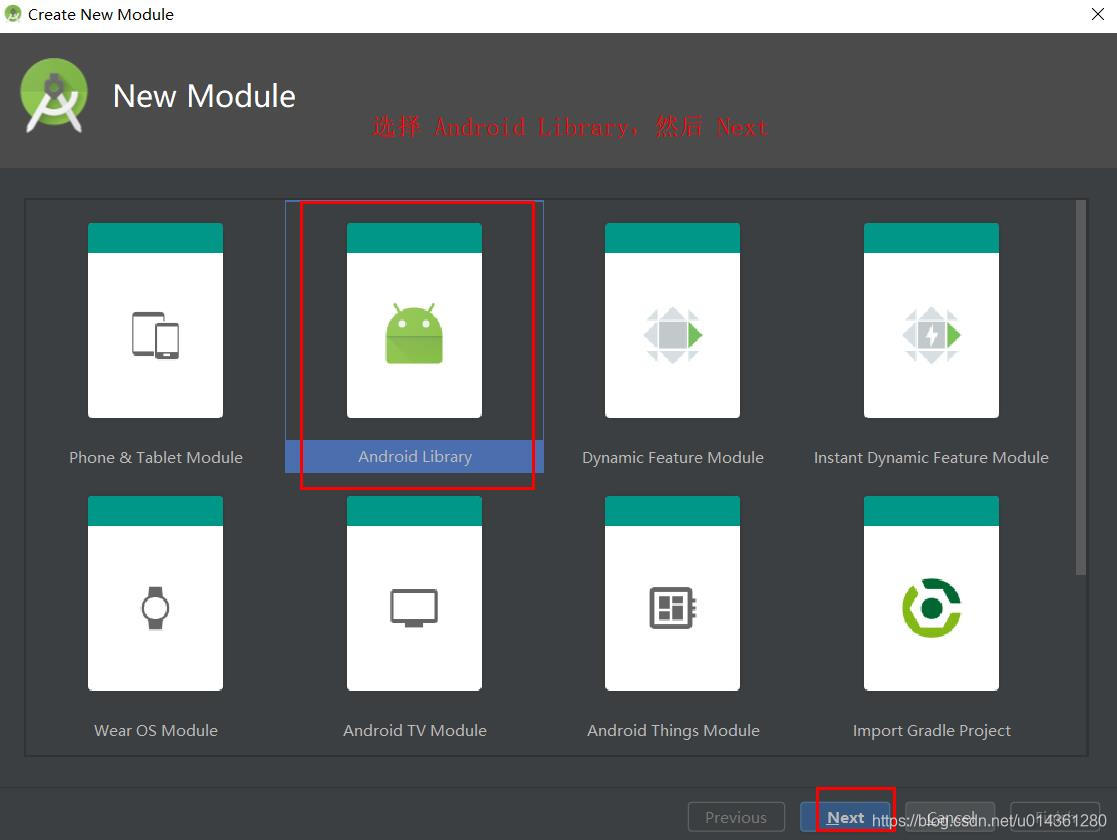Image resolution: width=1117 pixels, height=840 pixels.
Task: Pick the Android TV Module icon
Action: [414, 608]
